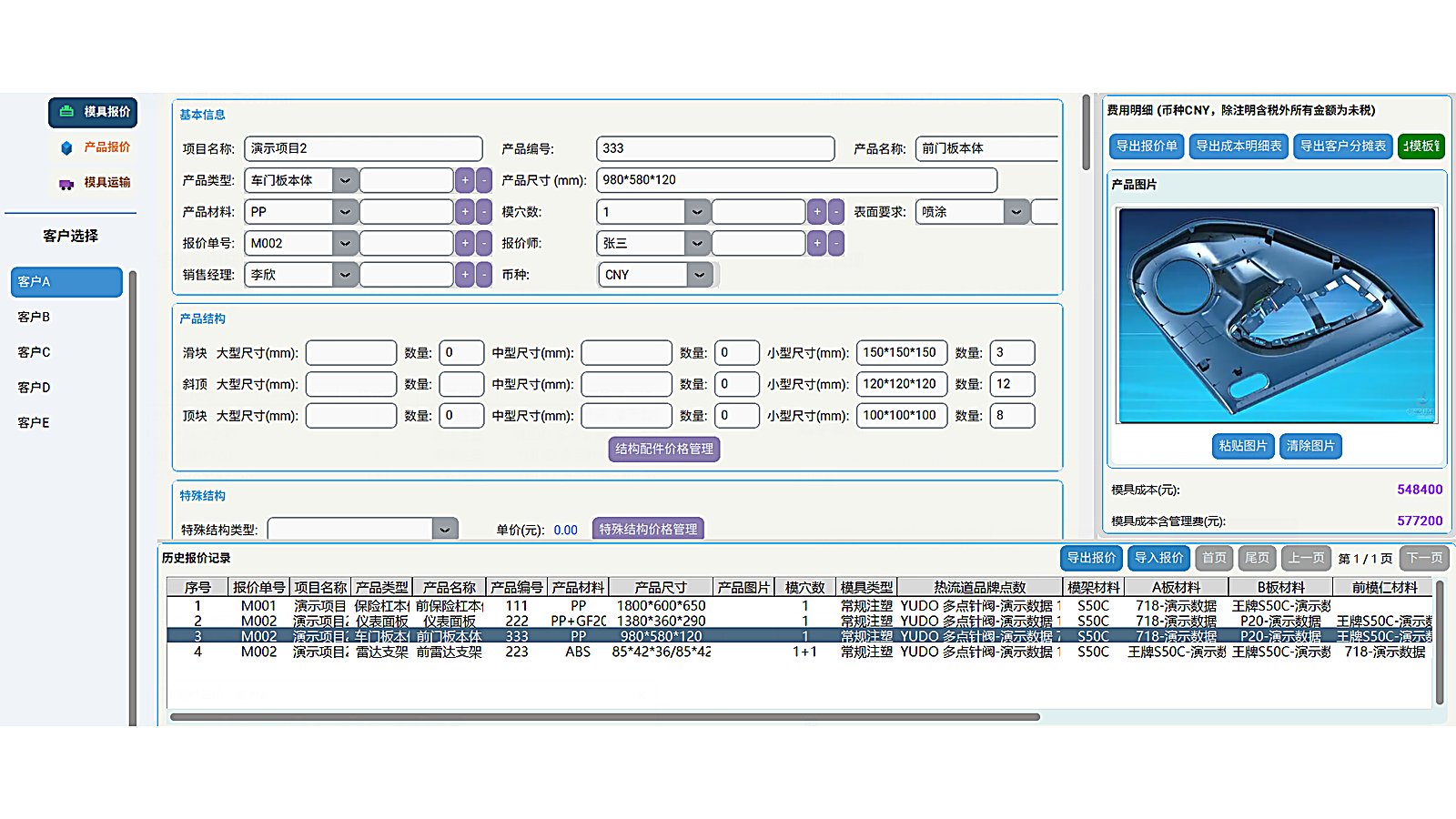Open the 模具报价 module icon

66,112
